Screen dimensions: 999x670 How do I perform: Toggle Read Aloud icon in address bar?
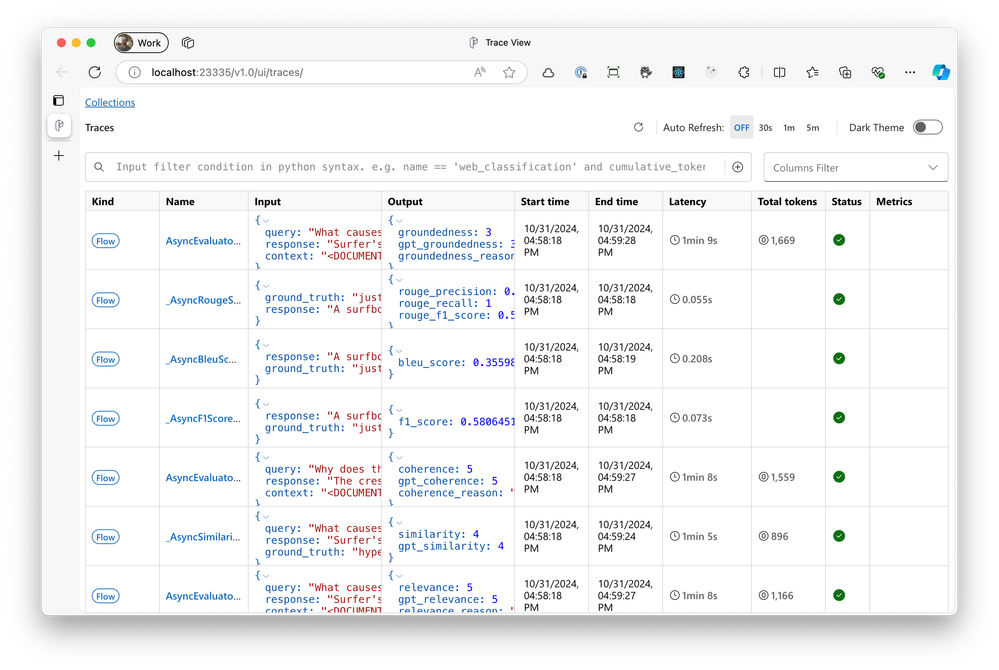coord(480,72)
